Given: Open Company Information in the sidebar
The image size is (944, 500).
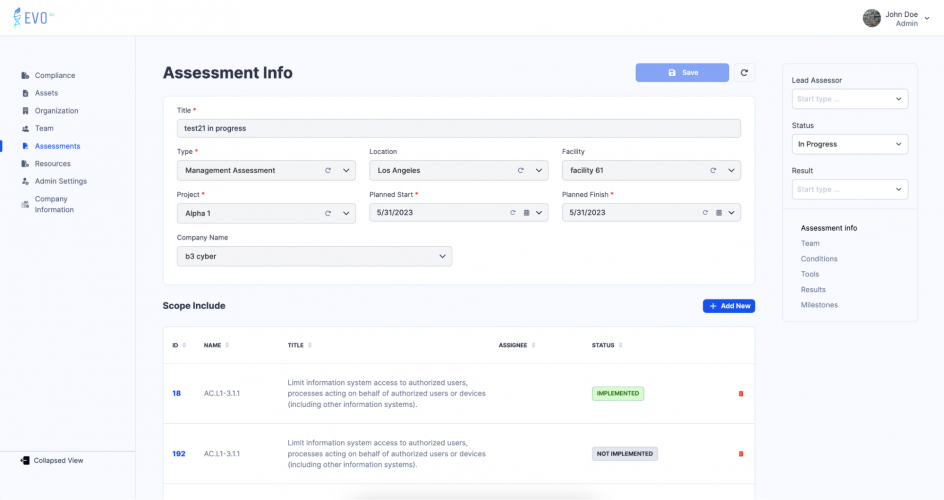Looking at the screenshot, I should click(x=54, y=205).
